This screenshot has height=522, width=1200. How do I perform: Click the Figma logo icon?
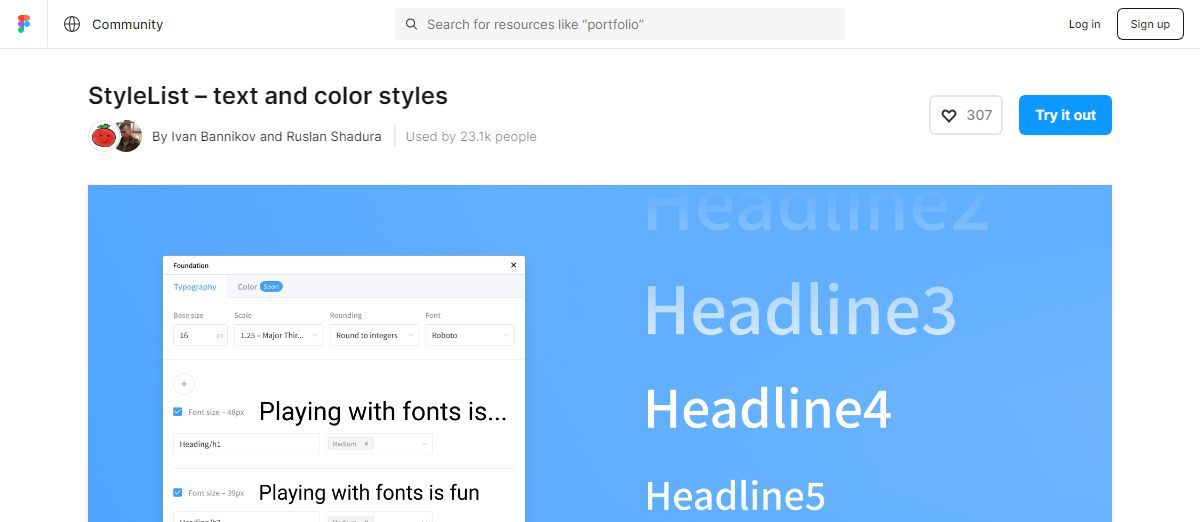tap(24, 24)
